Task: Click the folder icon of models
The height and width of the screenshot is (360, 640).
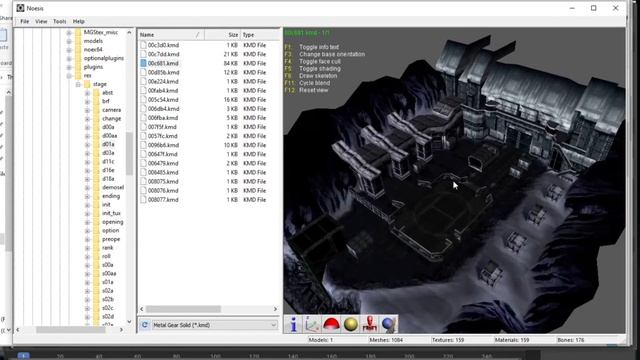Action: [78, 41]
